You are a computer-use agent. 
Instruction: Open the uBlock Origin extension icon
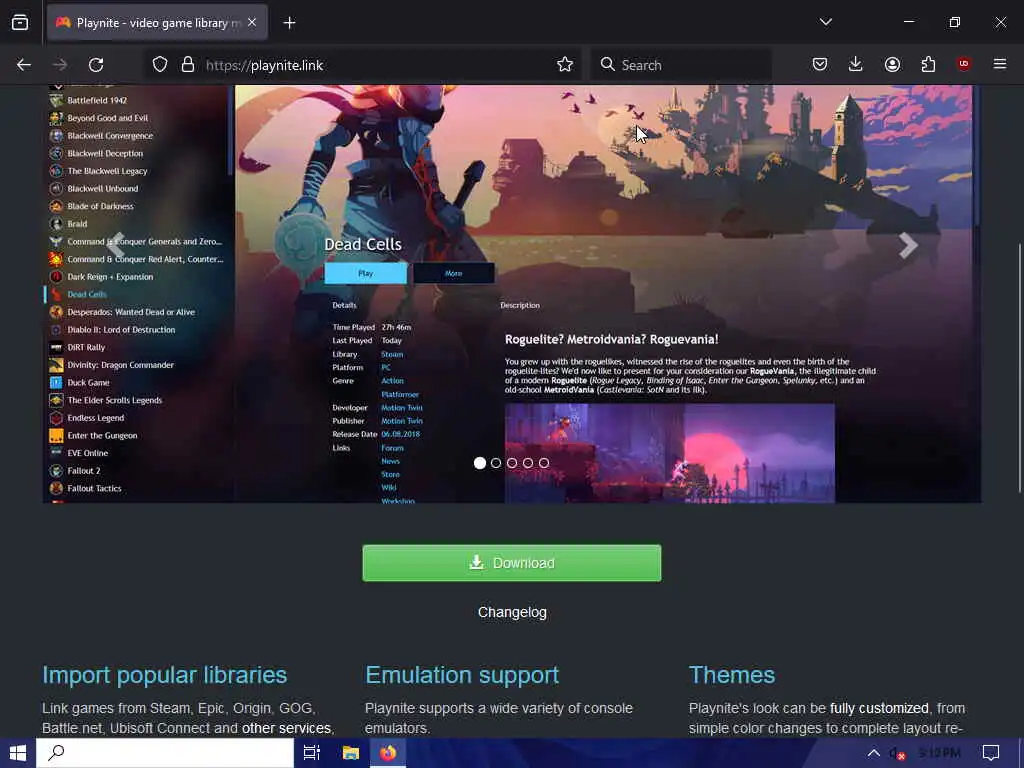coord(963,64)
